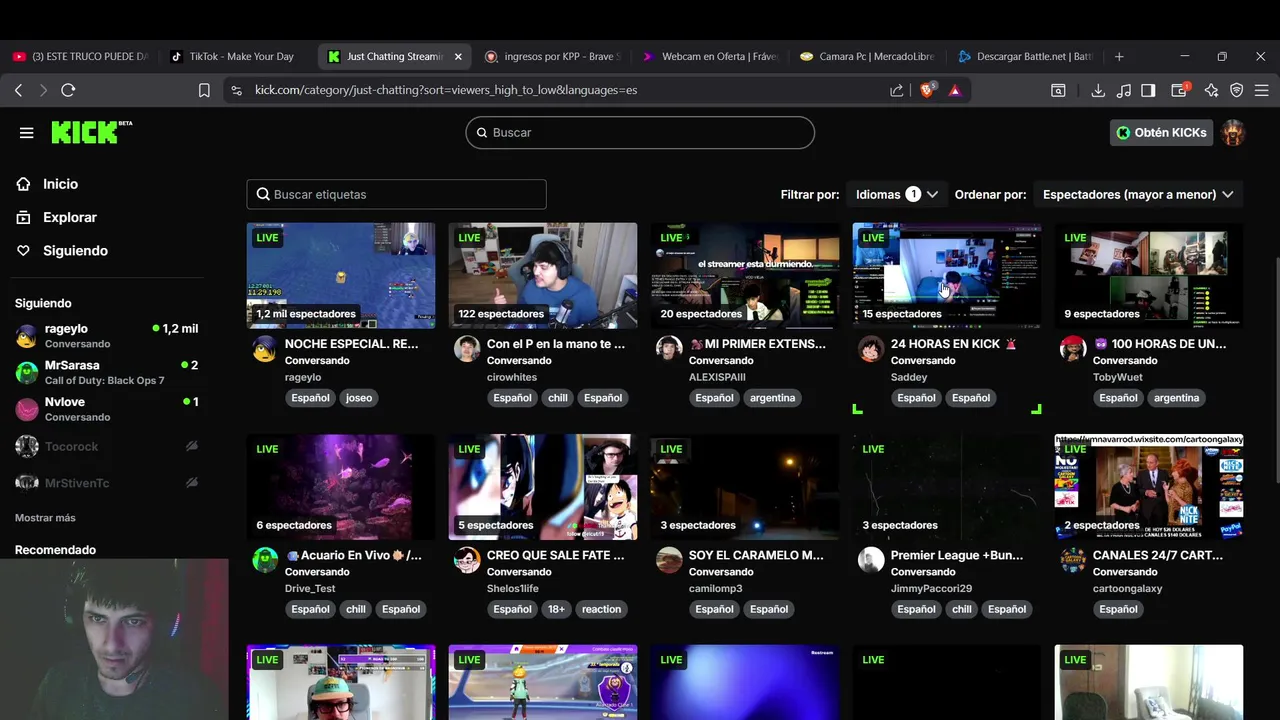
Task: Go back with browser back arrow
Action: tap(18, 90)
